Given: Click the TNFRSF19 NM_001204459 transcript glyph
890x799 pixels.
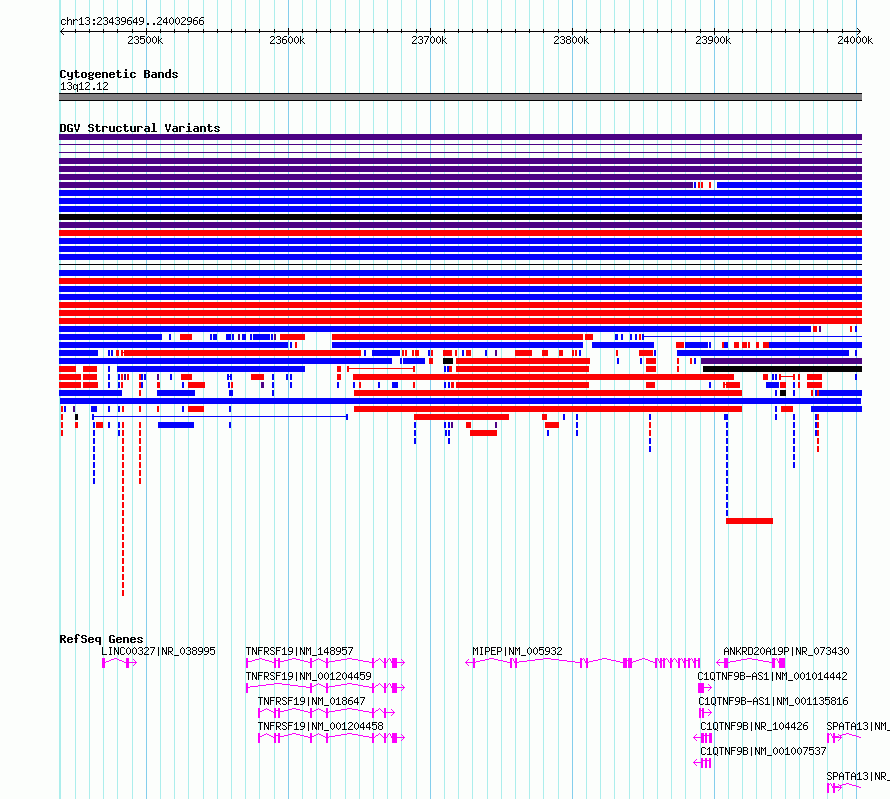Looking at the screenshot, I should pyautogui.click(x=325, y=688).
